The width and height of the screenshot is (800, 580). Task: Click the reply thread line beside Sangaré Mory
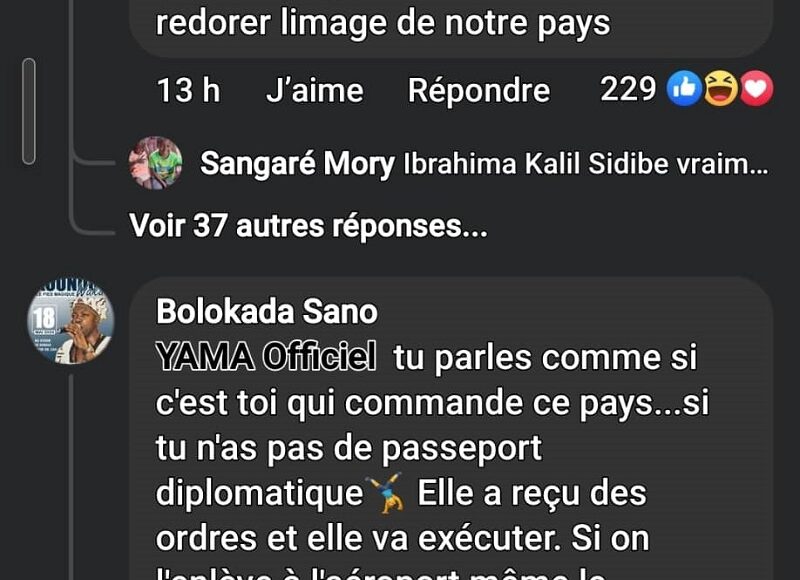click(92, 162)
